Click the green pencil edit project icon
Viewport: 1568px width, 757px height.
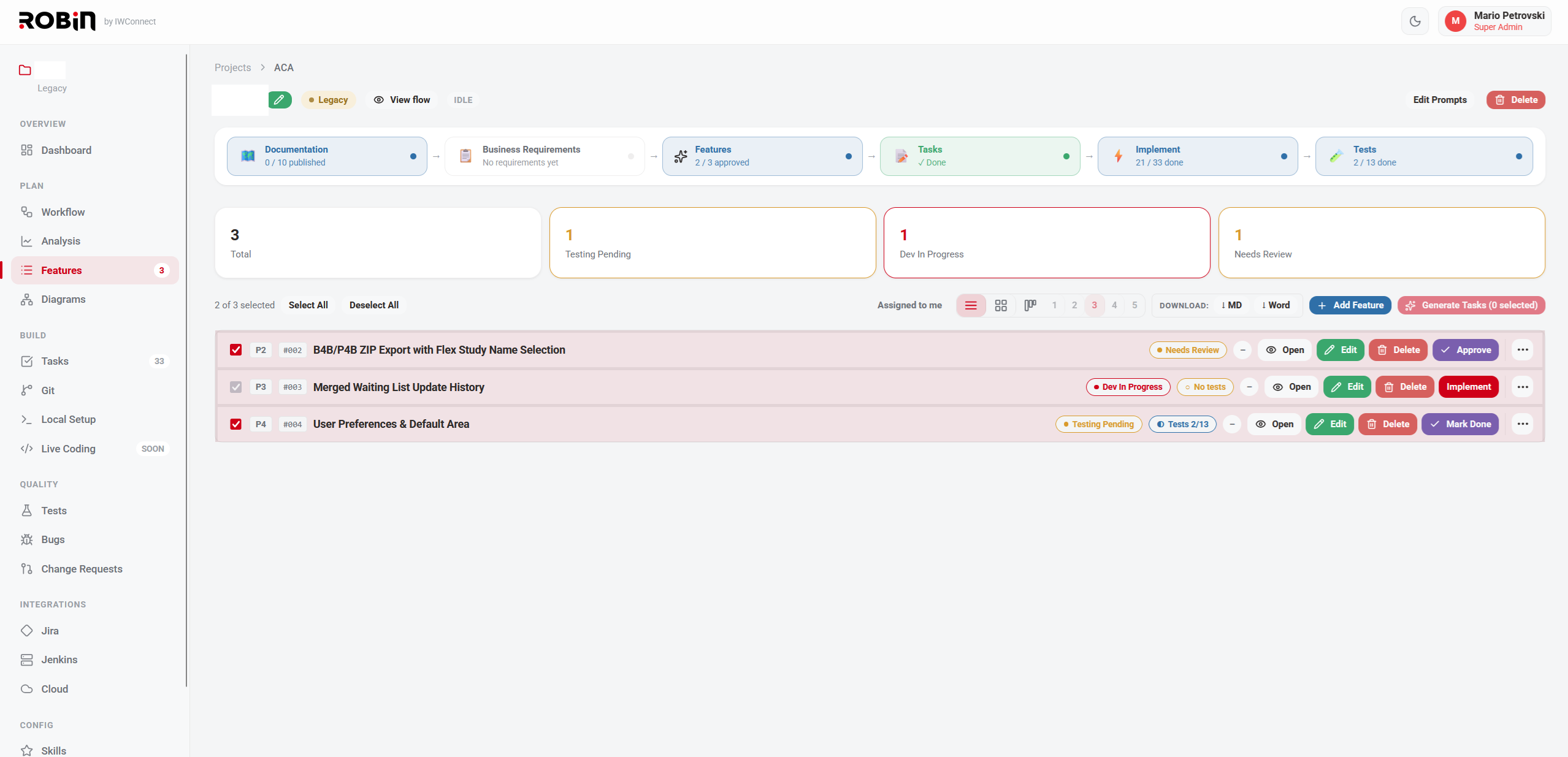280,100
